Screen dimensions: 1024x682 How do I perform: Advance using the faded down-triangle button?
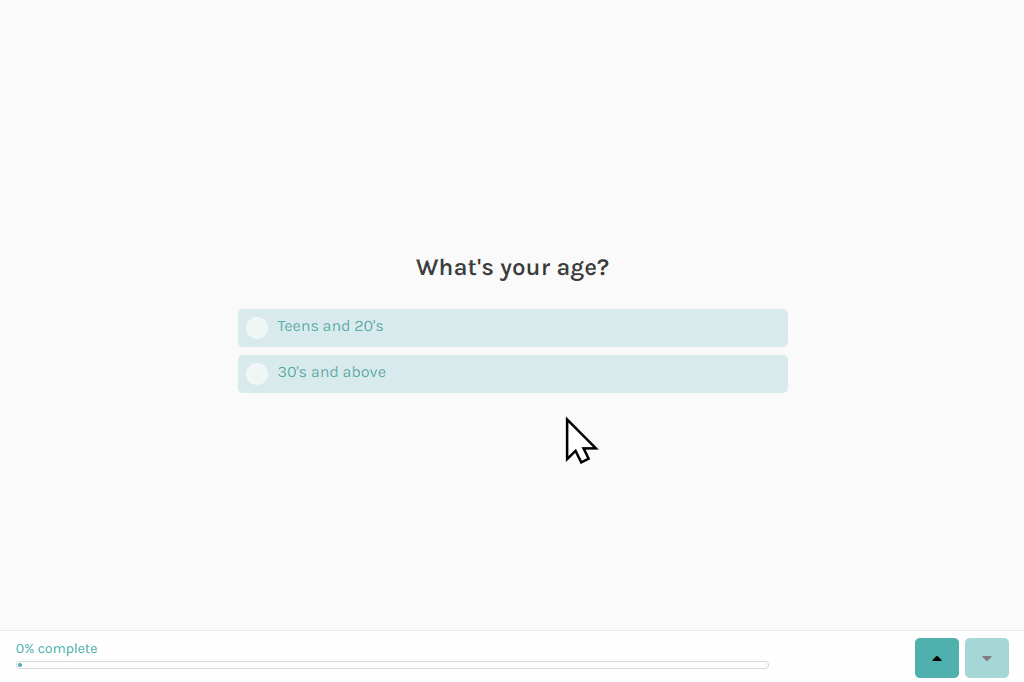tap(987, 658)
